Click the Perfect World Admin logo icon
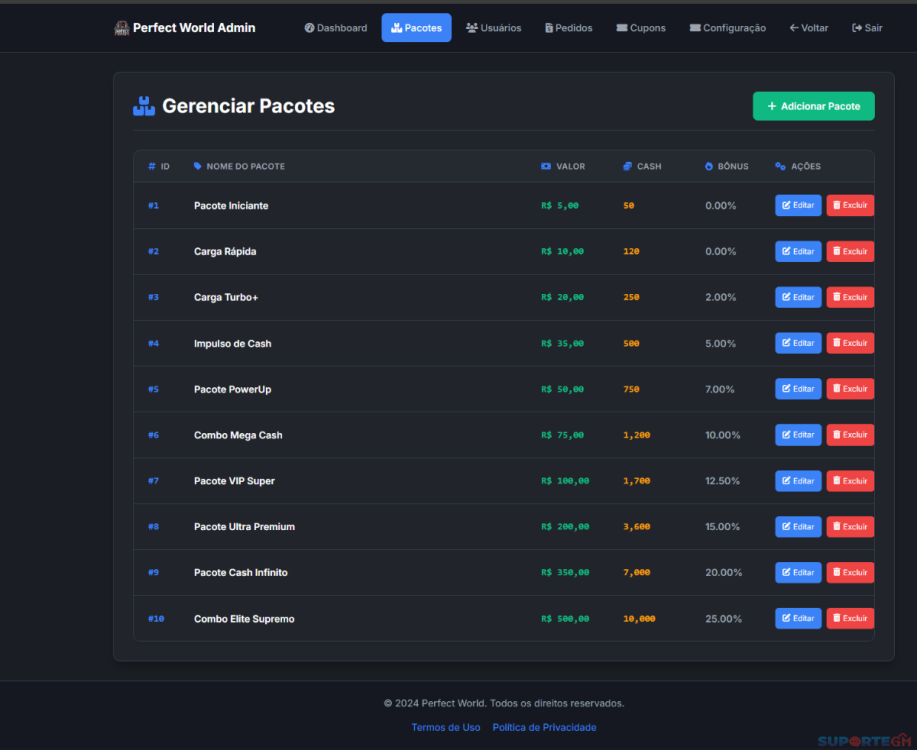The width and height of the screenshot is (917, 750). 121,28
